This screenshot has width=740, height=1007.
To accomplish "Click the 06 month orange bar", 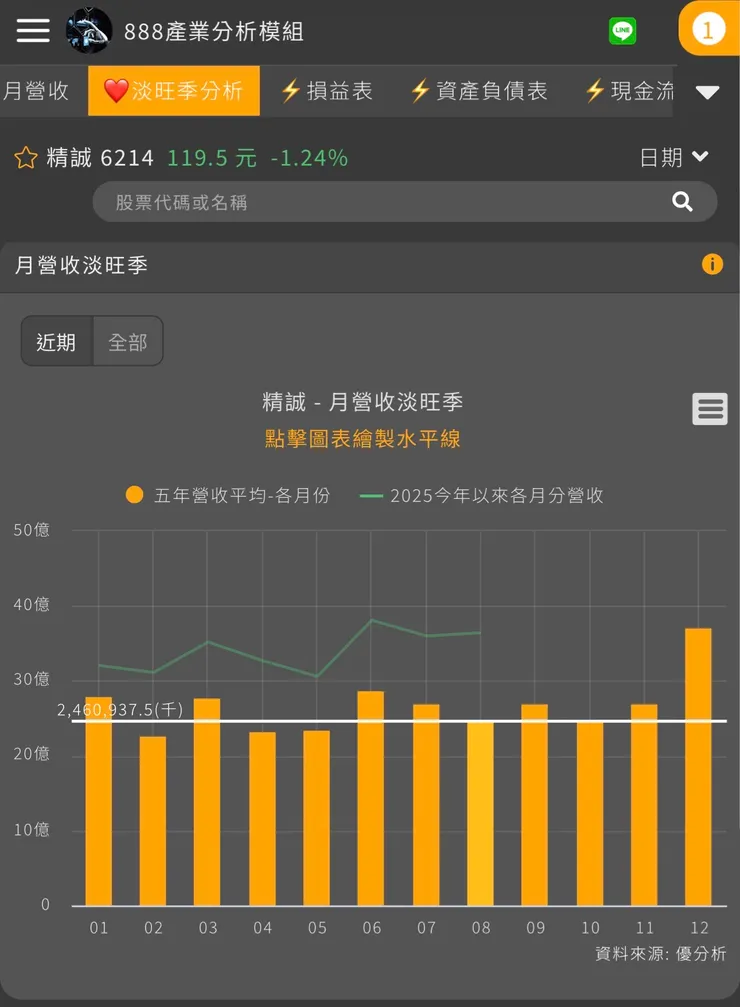I will tap(371, 798).
